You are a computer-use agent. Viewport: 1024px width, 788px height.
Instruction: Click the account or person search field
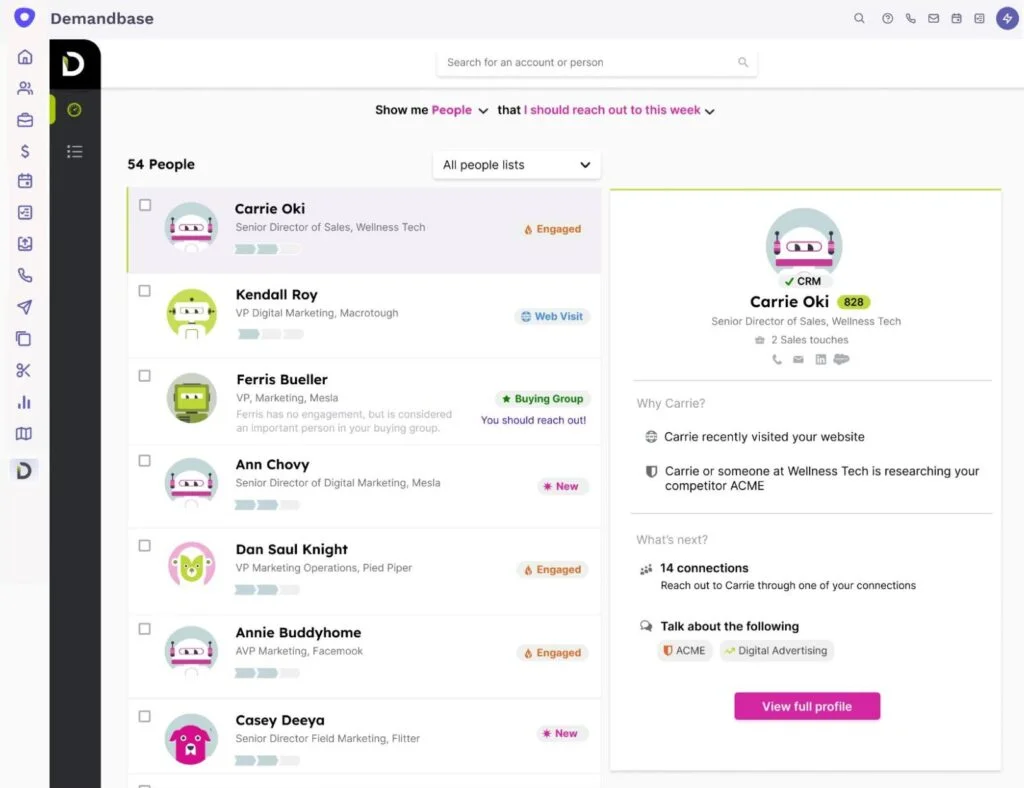[590, 63]
